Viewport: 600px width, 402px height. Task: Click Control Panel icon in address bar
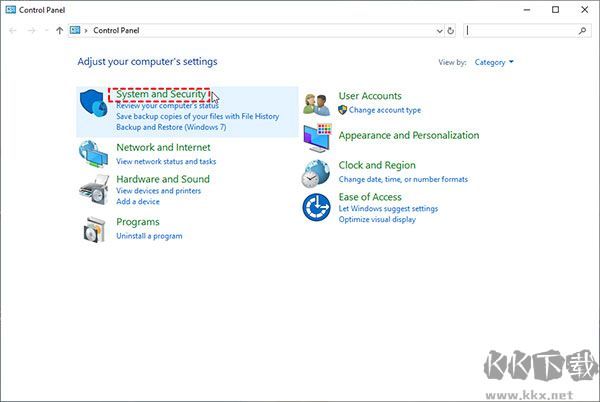pyautogui.click(x=75, y=30)
